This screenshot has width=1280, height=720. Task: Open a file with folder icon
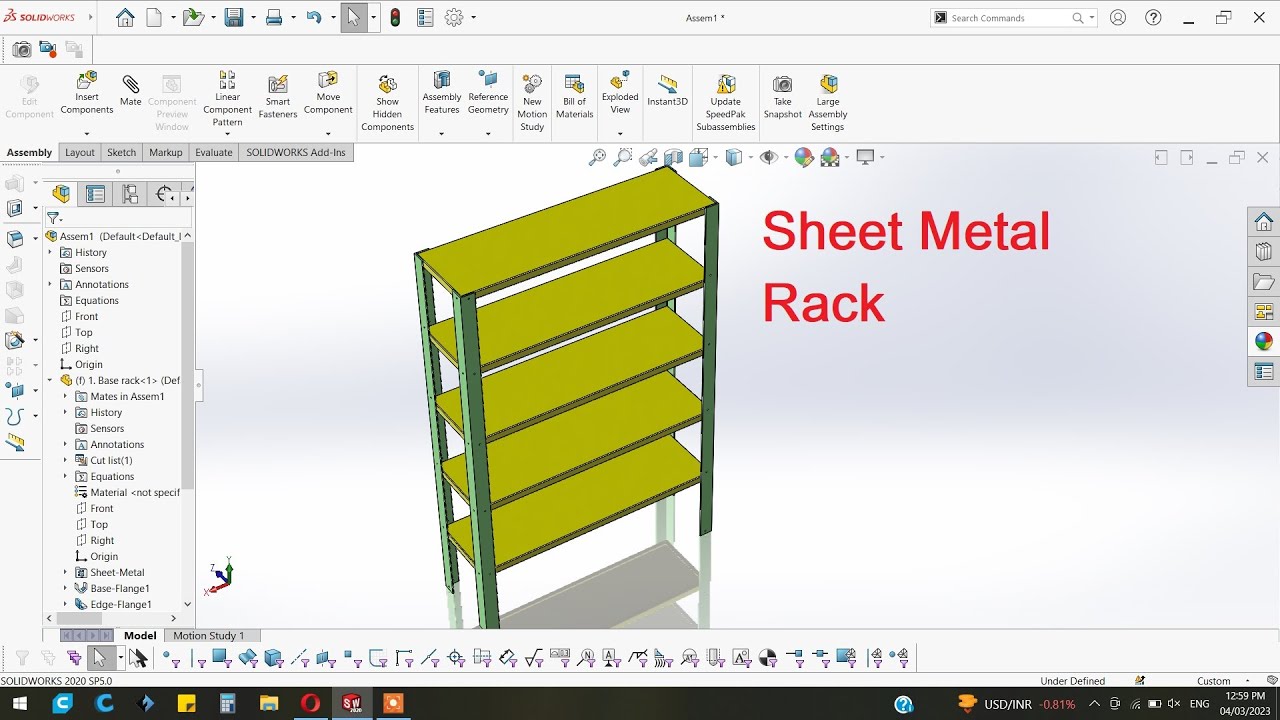[193, 17]
